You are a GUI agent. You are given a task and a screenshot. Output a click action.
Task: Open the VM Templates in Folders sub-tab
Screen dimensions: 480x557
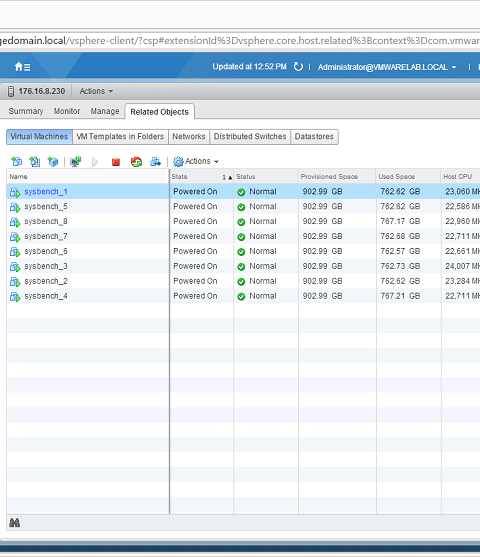pos(120,136)
